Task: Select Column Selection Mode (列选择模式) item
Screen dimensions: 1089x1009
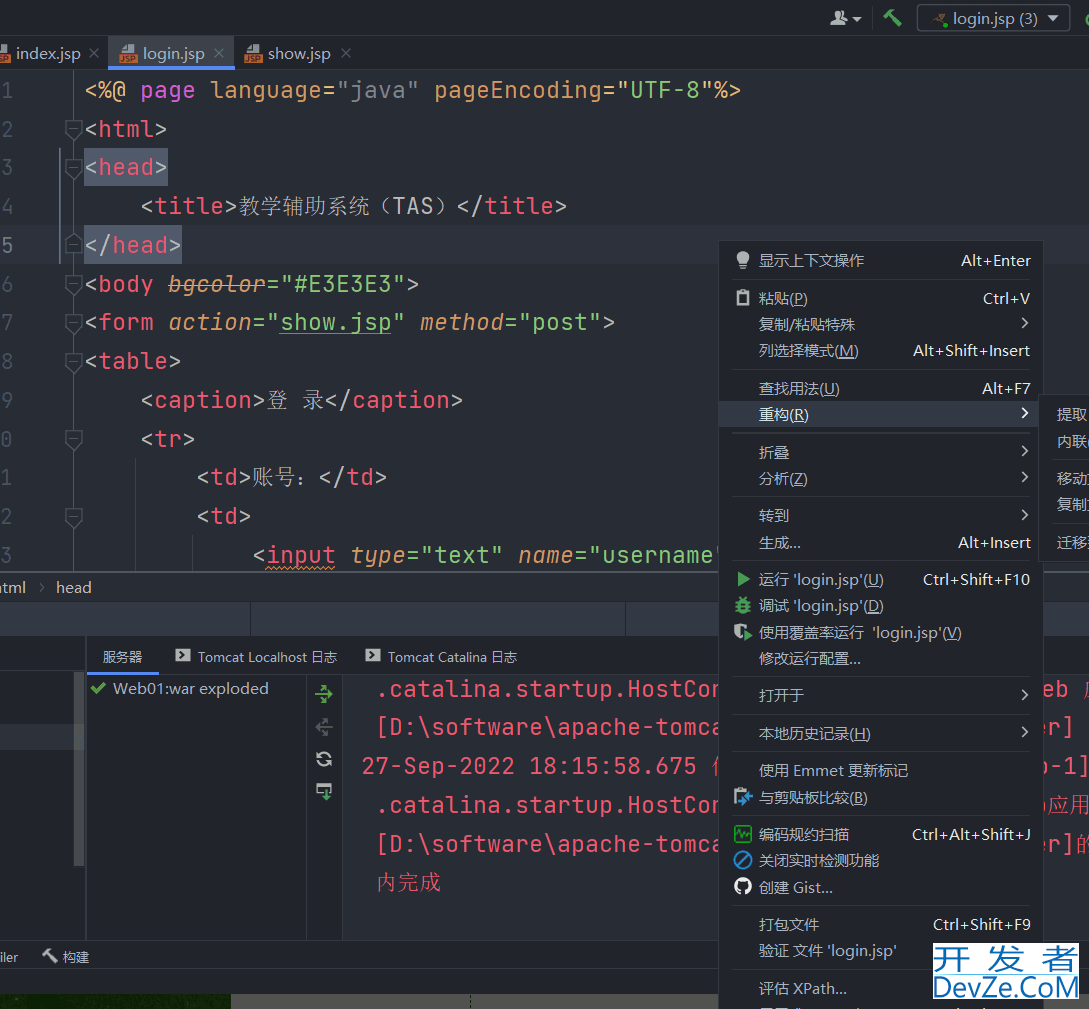Action: tap(881, 351)
